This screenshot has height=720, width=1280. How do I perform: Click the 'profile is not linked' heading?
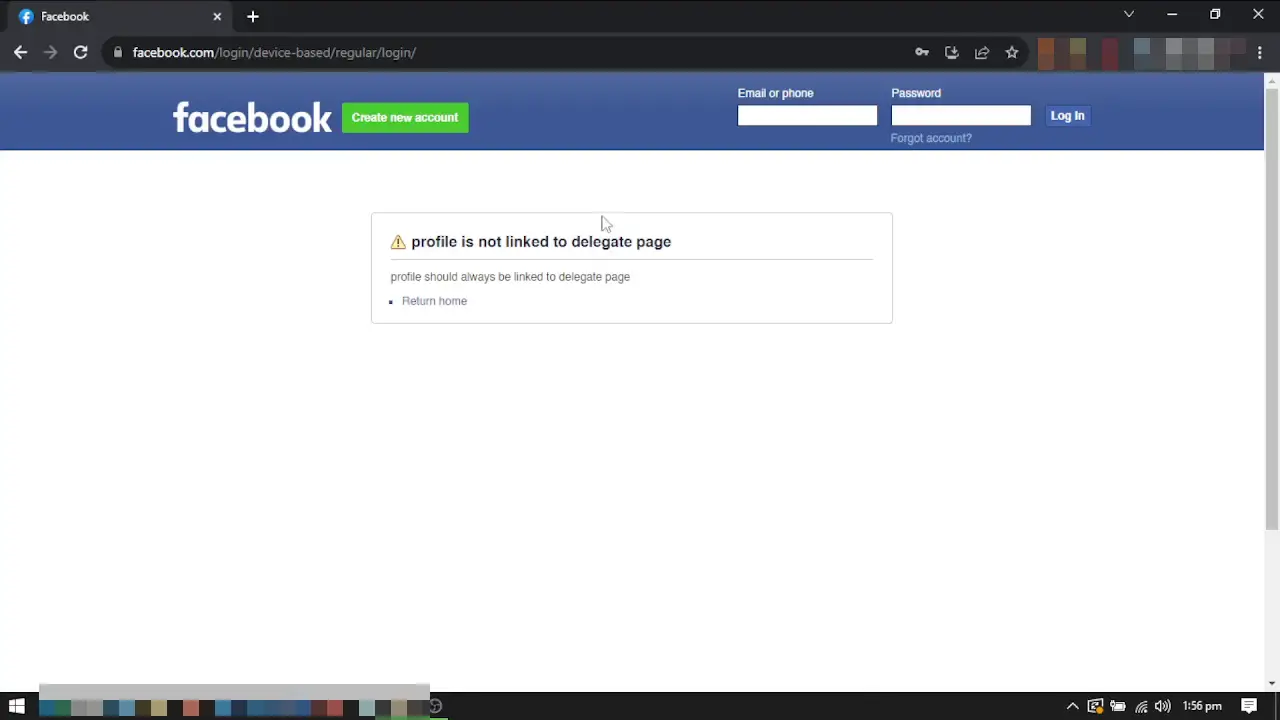pyautogui.click(x=541, y=242)
